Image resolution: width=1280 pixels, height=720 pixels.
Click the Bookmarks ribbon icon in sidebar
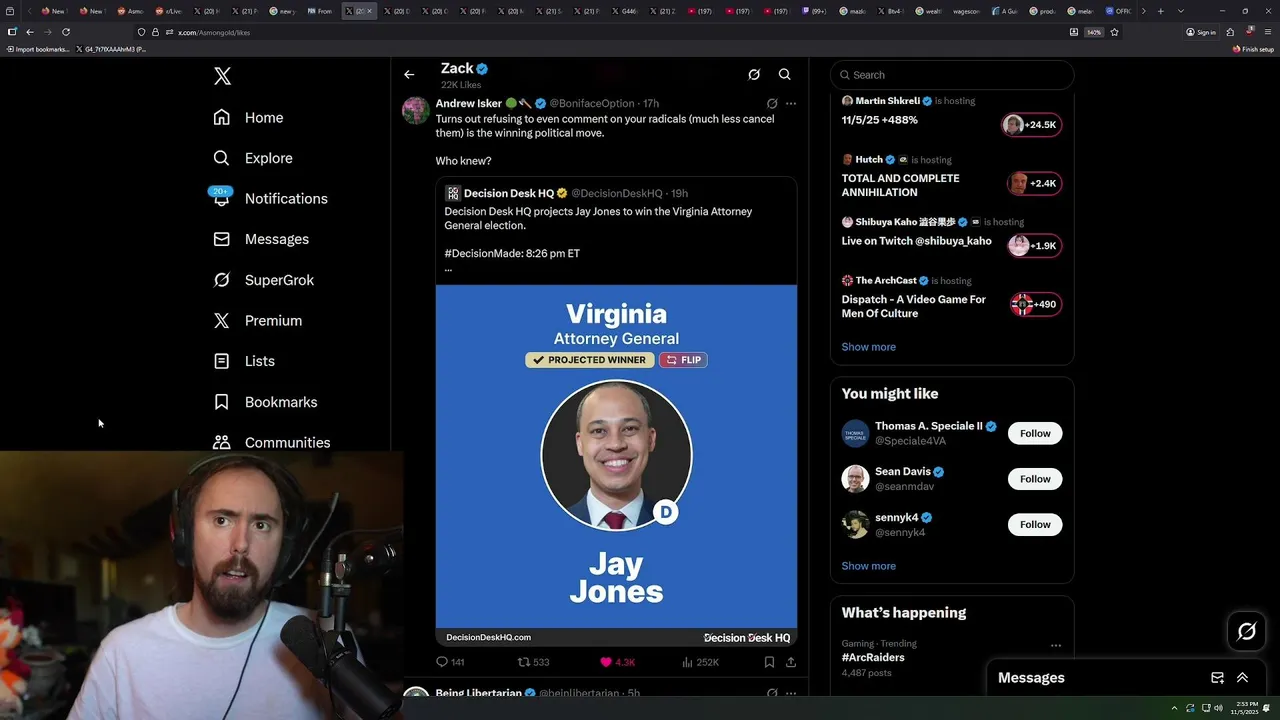coord(222,402)
